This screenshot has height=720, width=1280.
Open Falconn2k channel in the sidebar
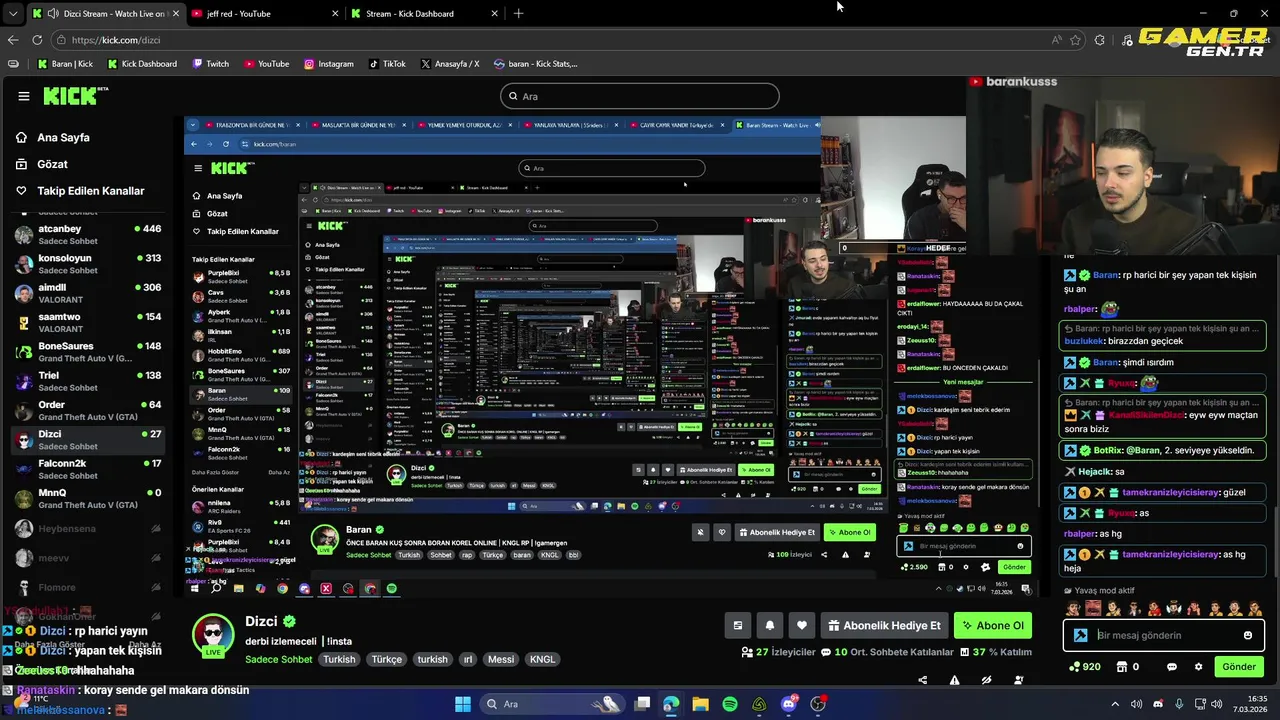[88, 469]
